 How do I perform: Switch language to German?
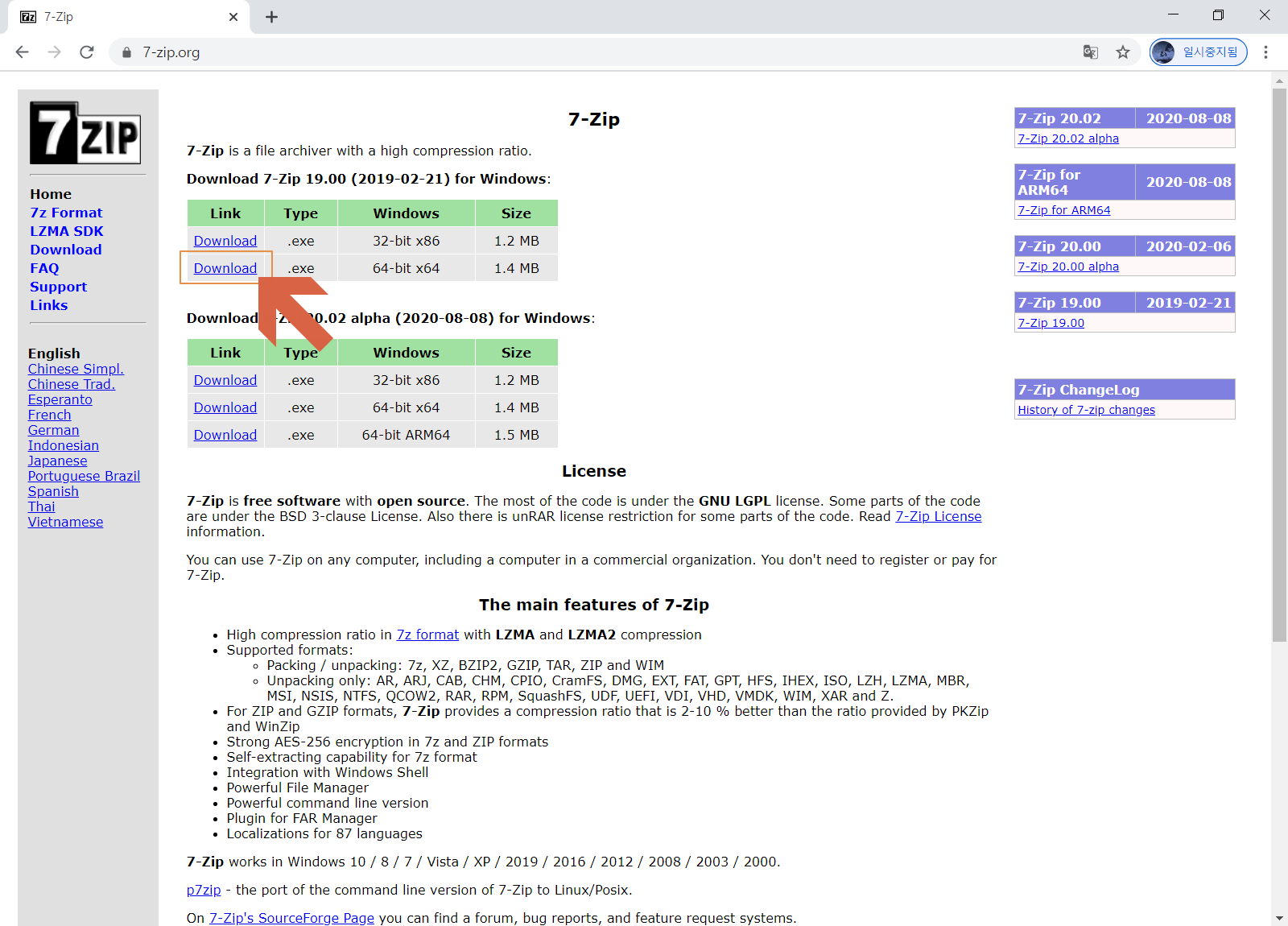tap(54, 430)
